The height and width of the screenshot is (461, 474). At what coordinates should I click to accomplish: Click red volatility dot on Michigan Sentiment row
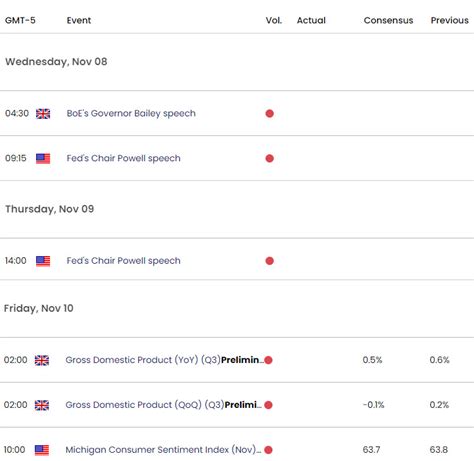point(268,450)
